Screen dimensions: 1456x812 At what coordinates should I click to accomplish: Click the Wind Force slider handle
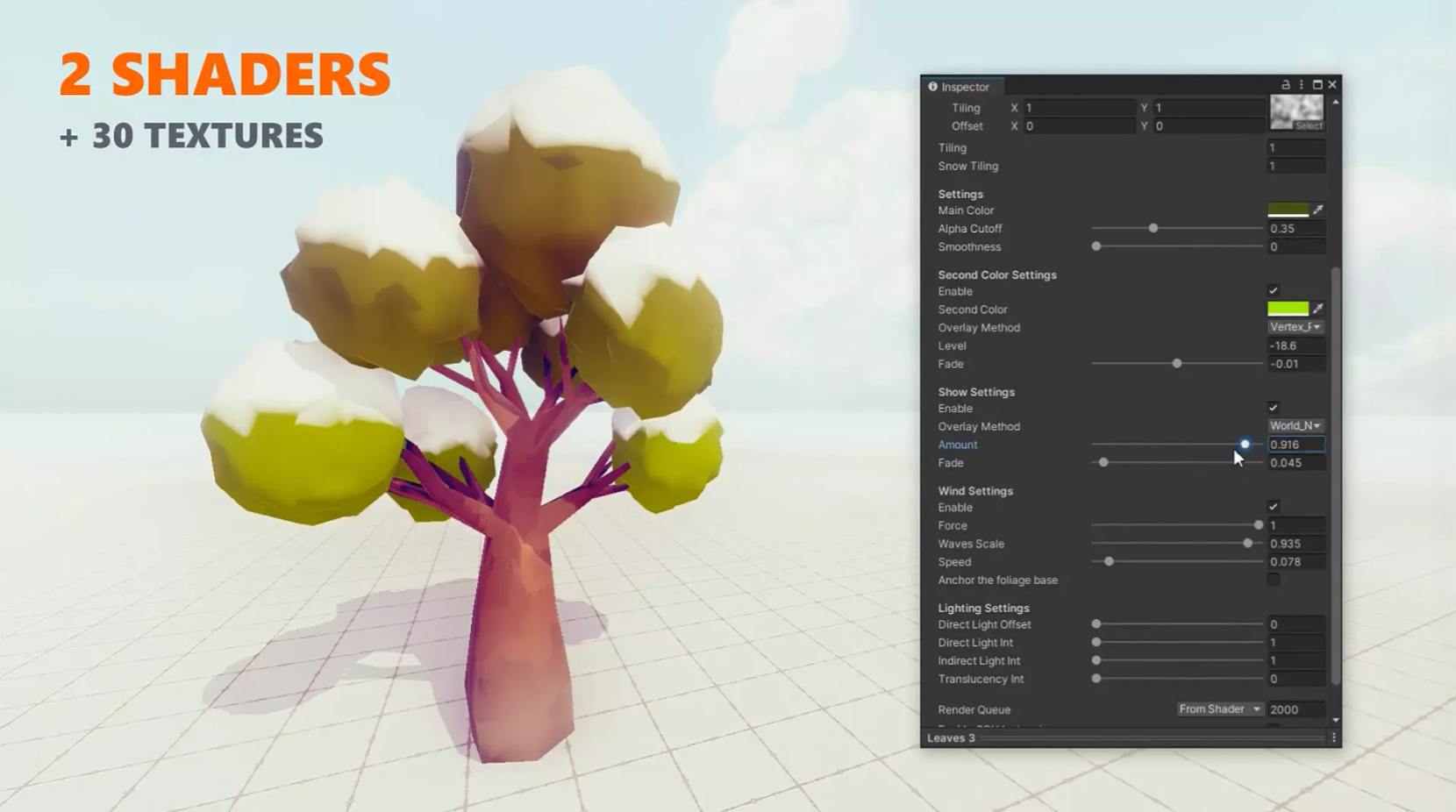(1259, 525)
